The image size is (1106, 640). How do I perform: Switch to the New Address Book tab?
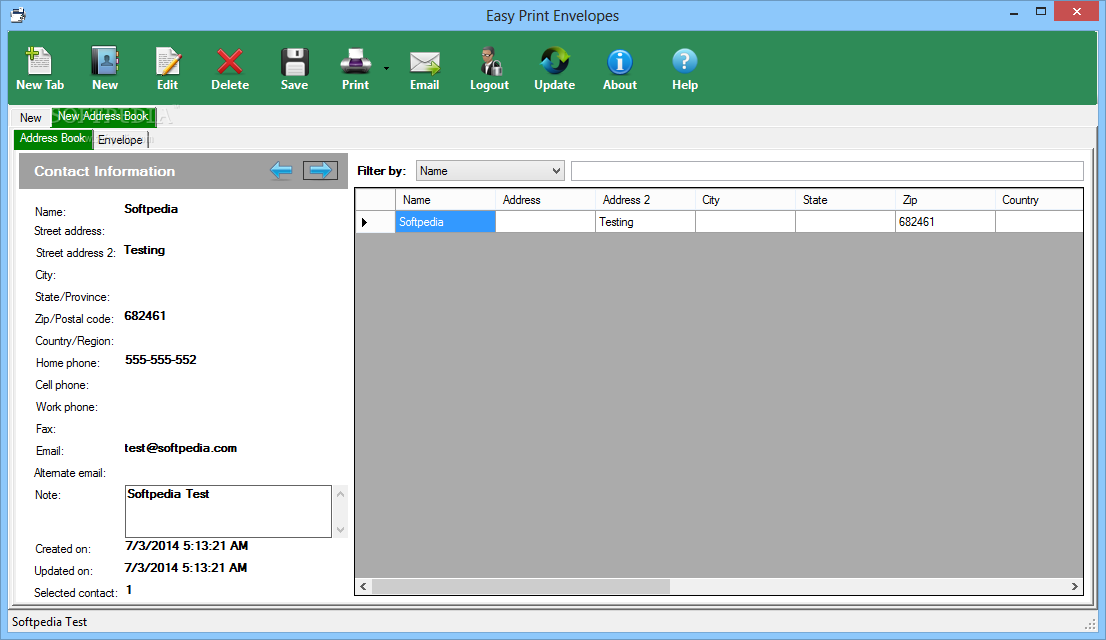(104, 116)
